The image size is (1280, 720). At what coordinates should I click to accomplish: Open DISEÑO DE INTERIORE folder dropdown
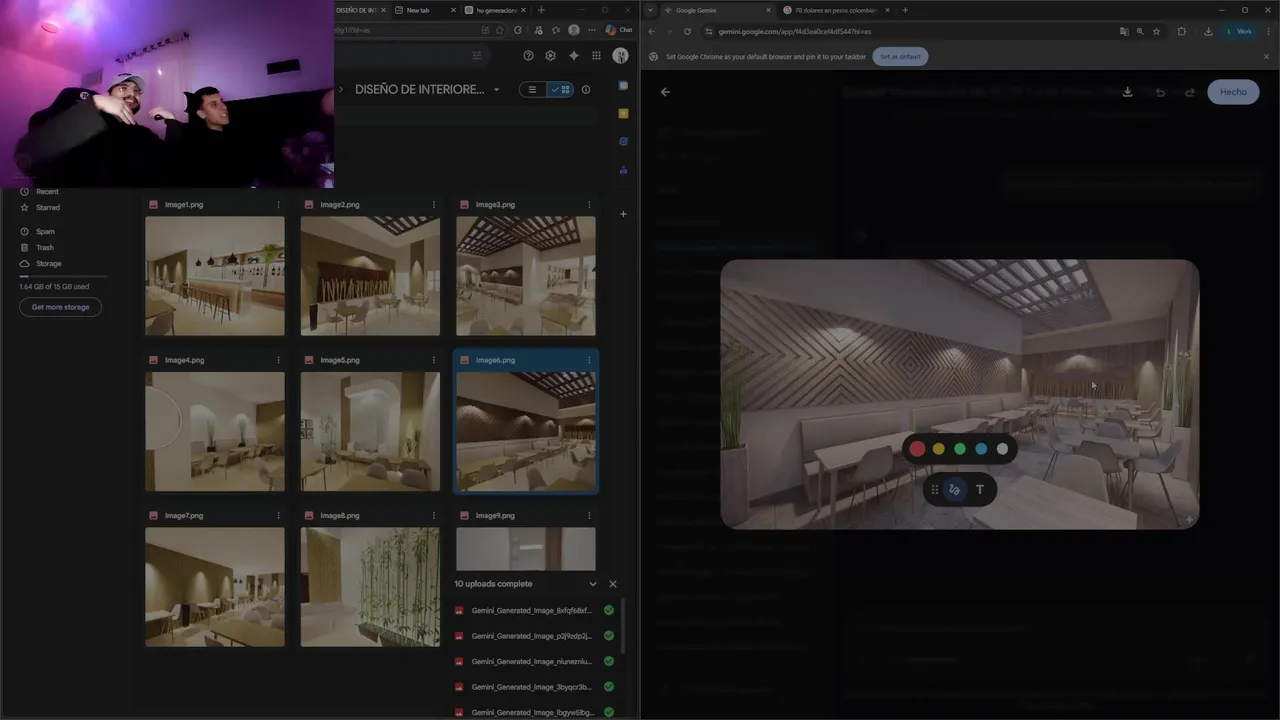(x=496, y=90)
